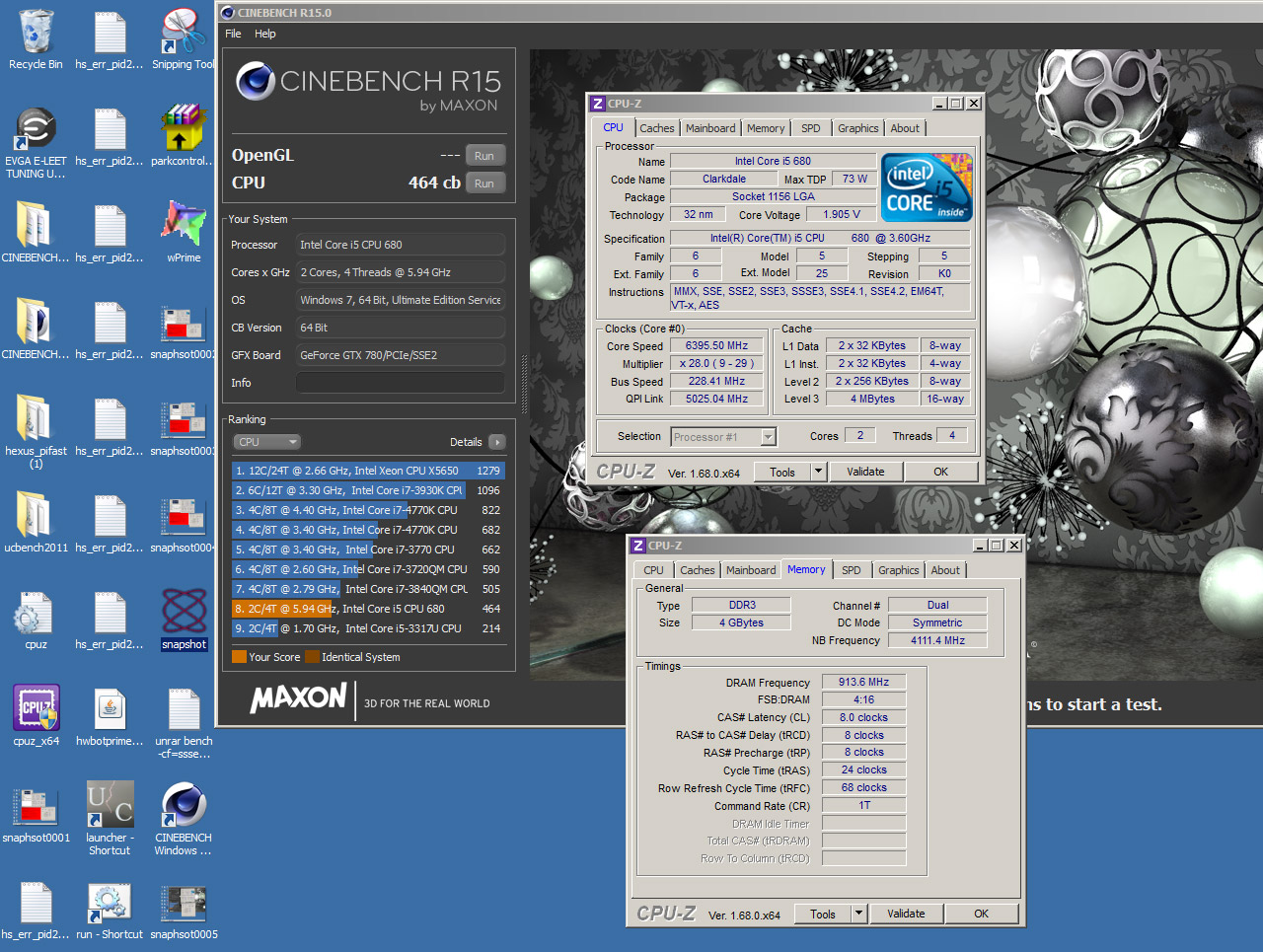Open the cpuz_x64 desktop icon
The image size is (1263, 952).
coord(36,708)
